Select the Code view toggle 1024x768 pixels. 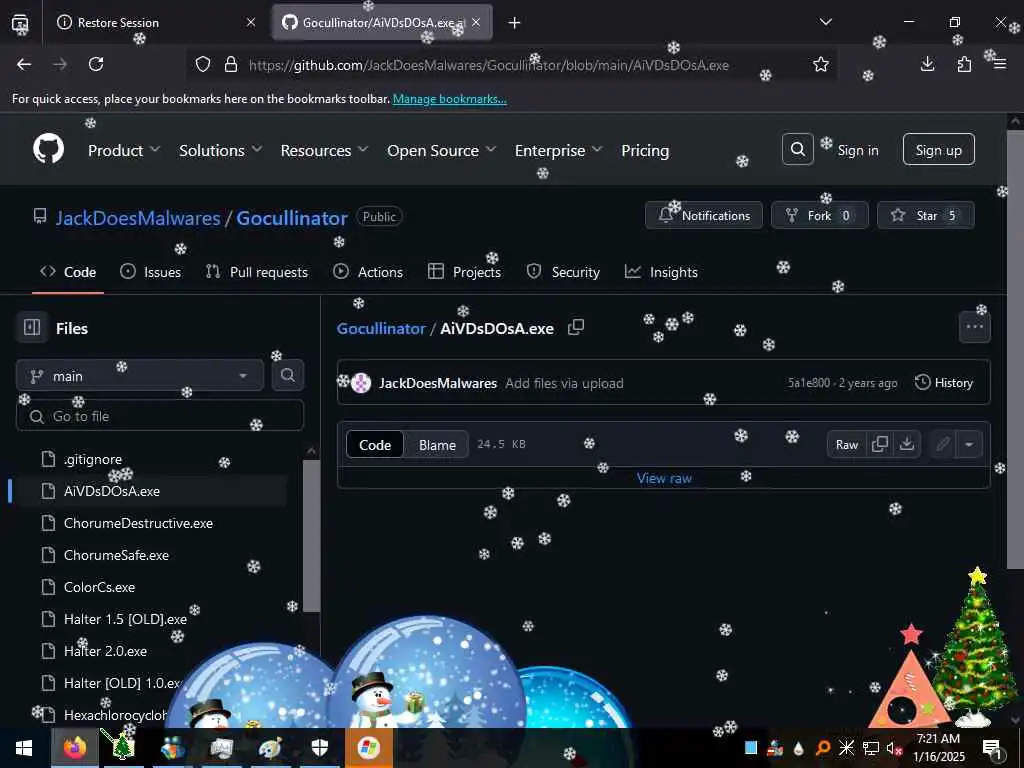point(375,445)
